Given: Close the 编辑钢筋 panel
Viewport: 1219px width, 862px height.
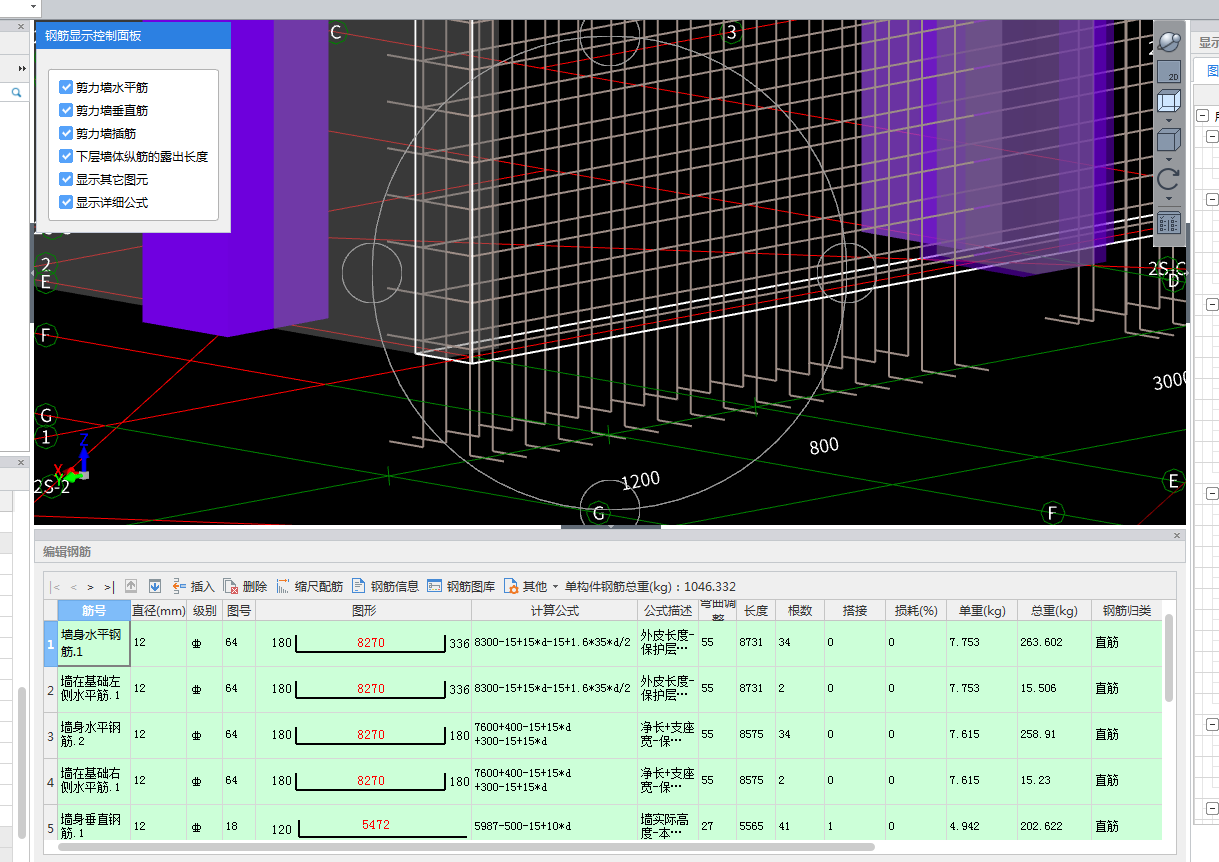Looking at the screenshot, I should click(1177, 536).
